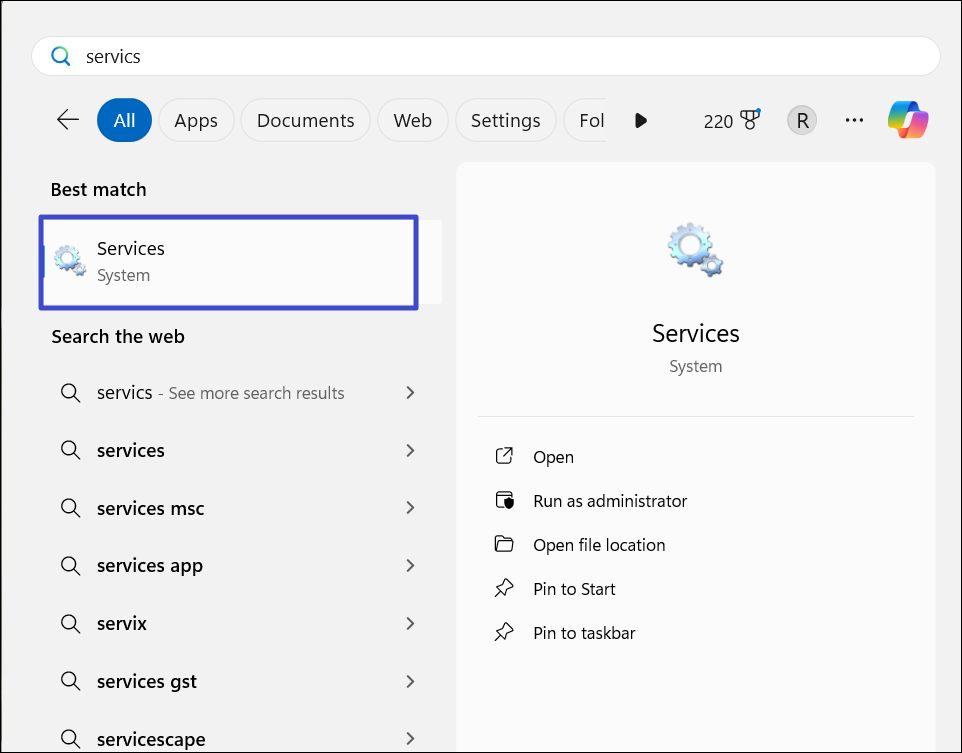Switch to the Documents filter tab
Viewport: 962px width, 753px height.
click(305, 120)
